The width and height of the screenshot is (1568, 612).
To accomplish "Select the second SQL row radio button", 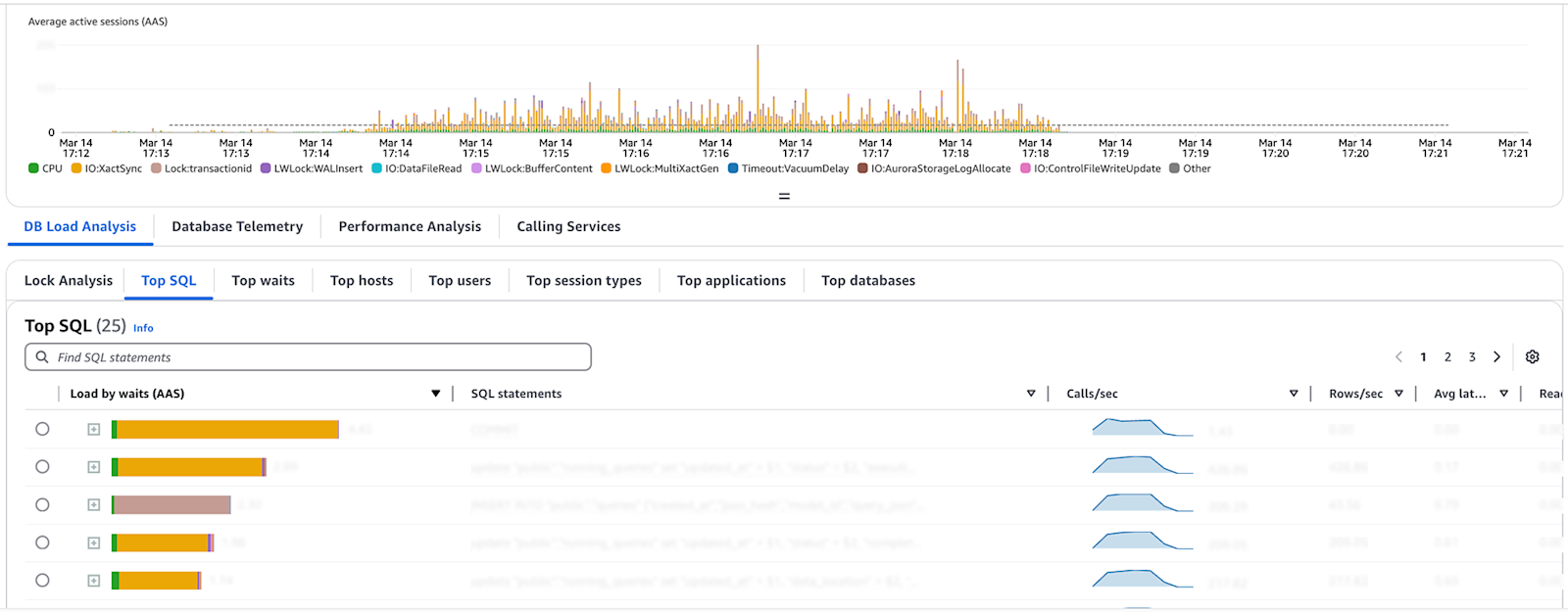I will (42, 467).
